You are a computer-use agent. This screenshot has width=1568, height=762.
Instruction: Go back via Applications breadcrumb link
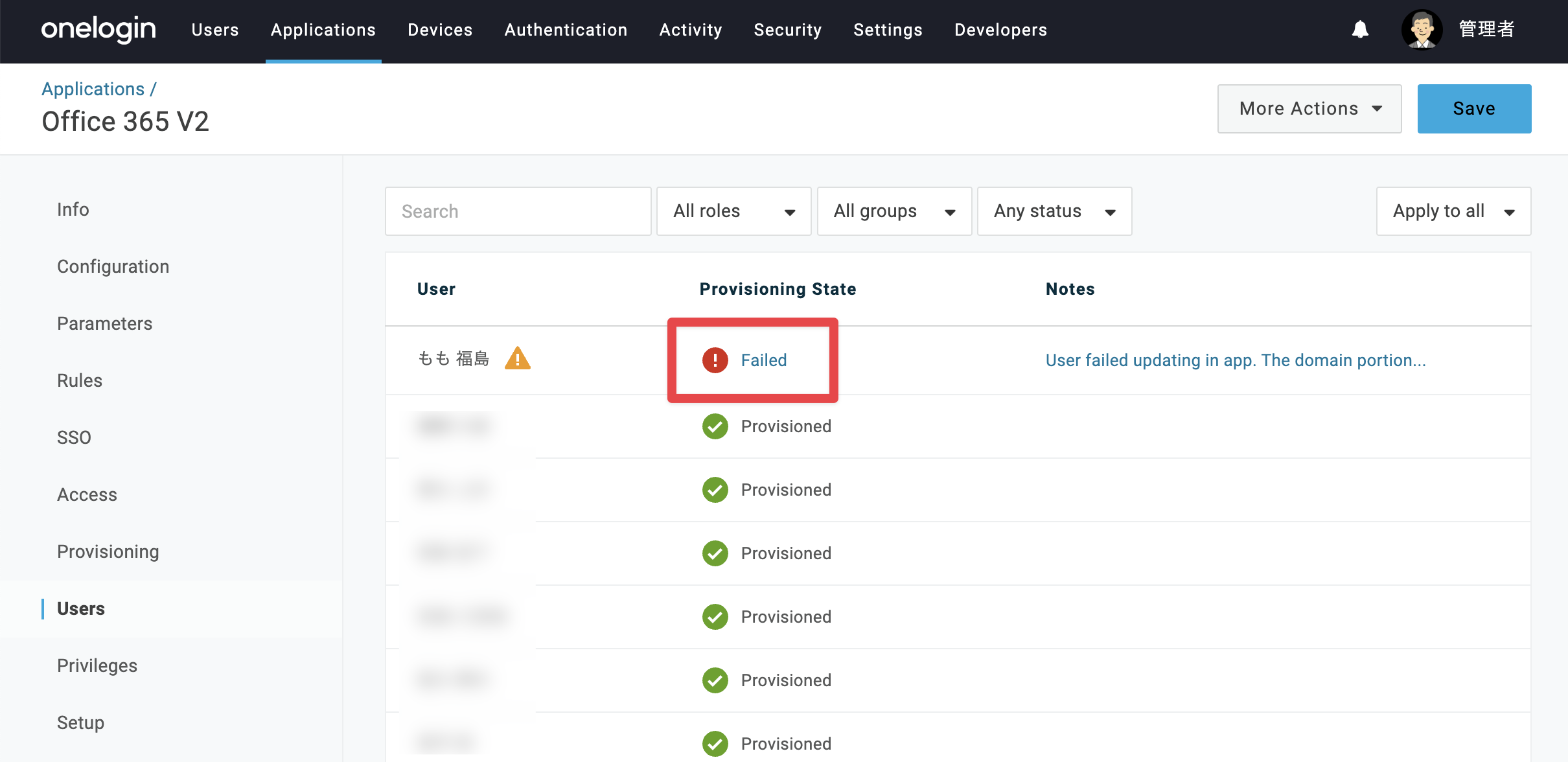(93, 89)
